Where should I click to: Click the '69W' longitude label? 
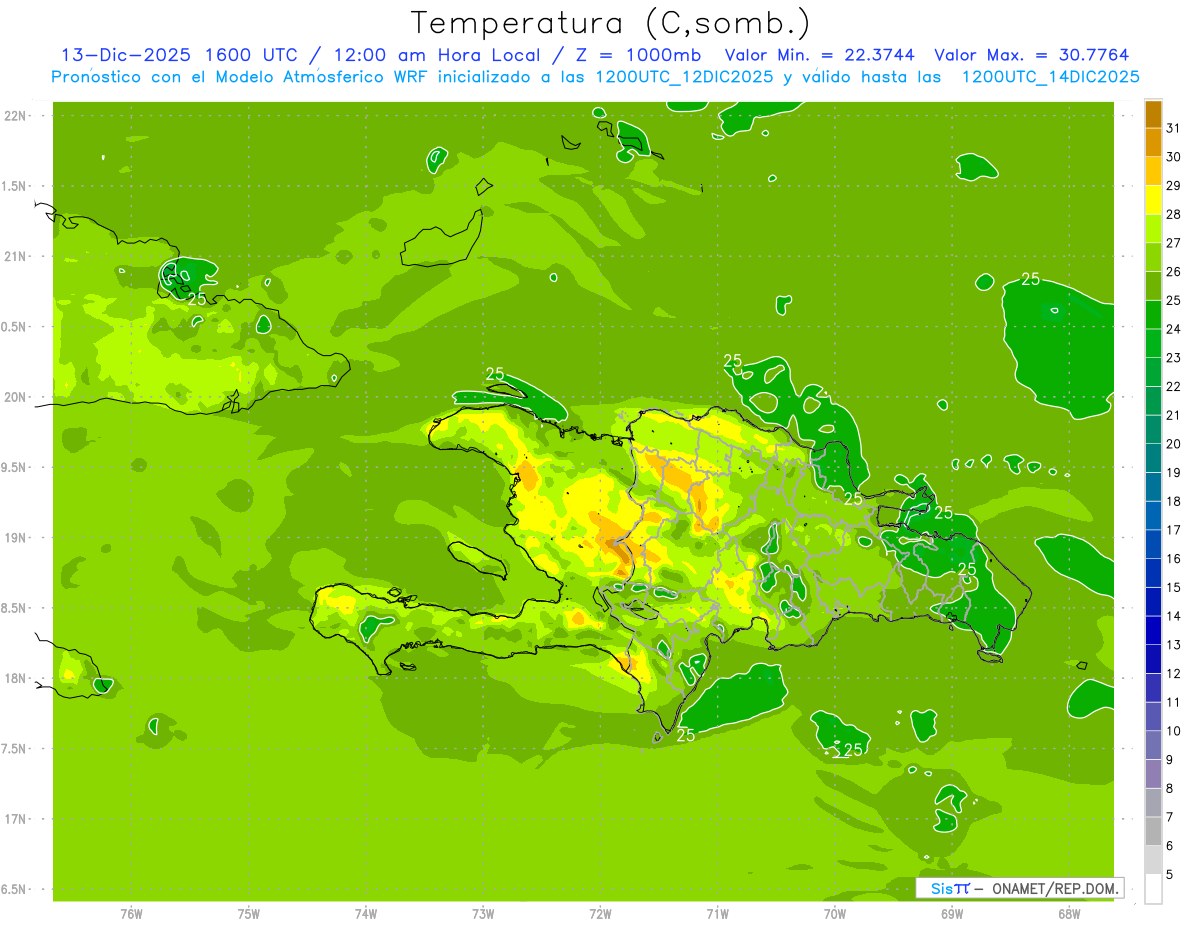coord(951,913)
